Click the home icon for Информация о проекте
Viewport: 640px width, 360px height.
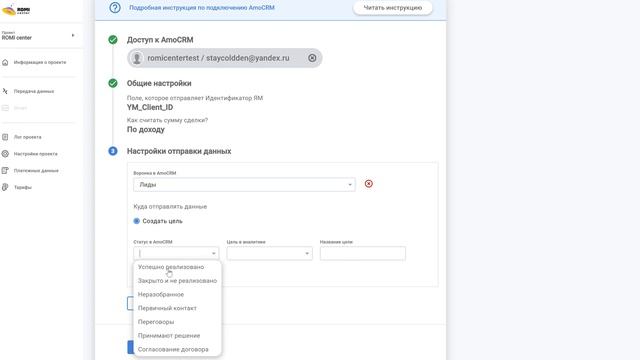(5, 62)
